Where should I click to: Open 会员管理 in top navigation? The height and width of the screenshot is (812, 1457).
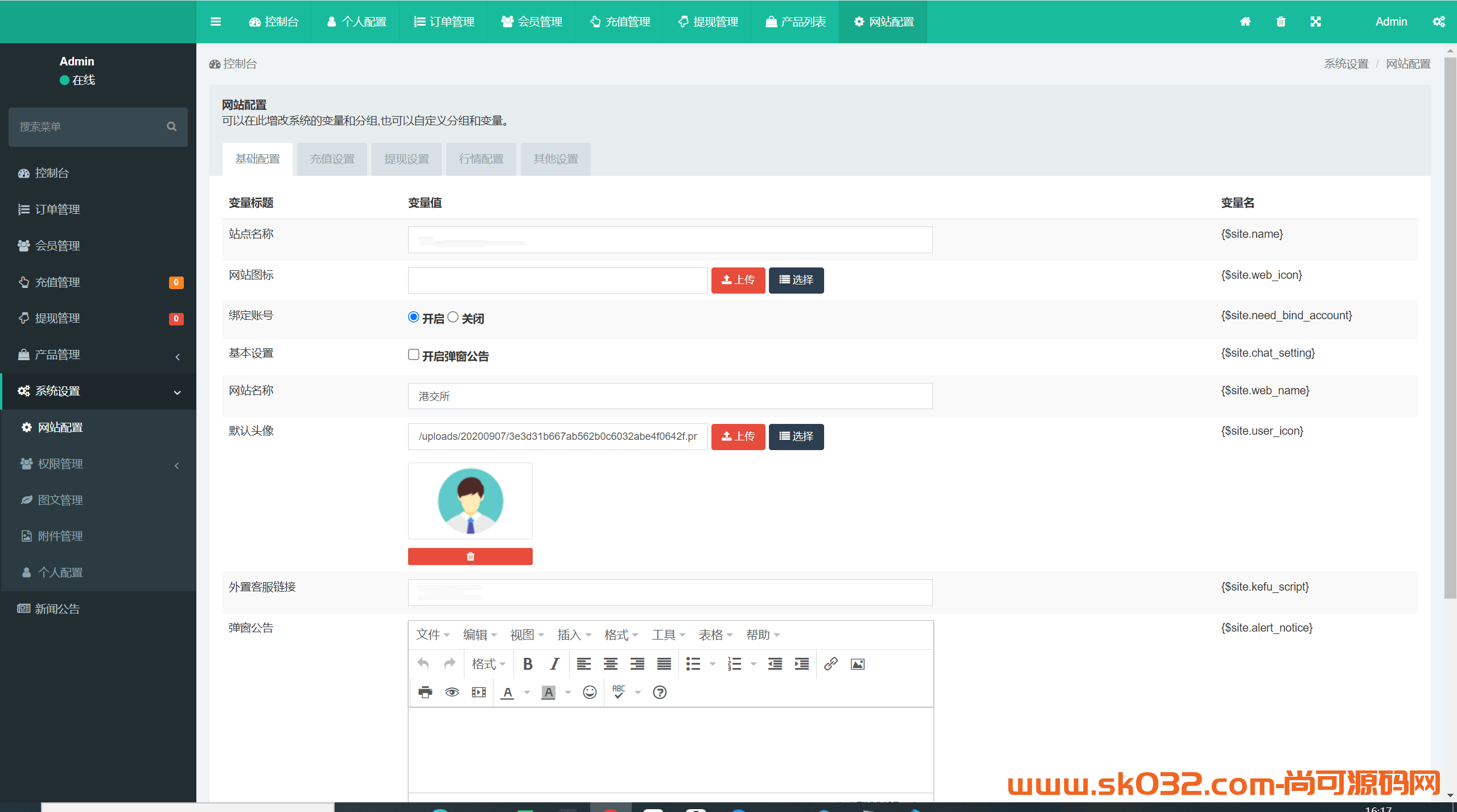532,22
